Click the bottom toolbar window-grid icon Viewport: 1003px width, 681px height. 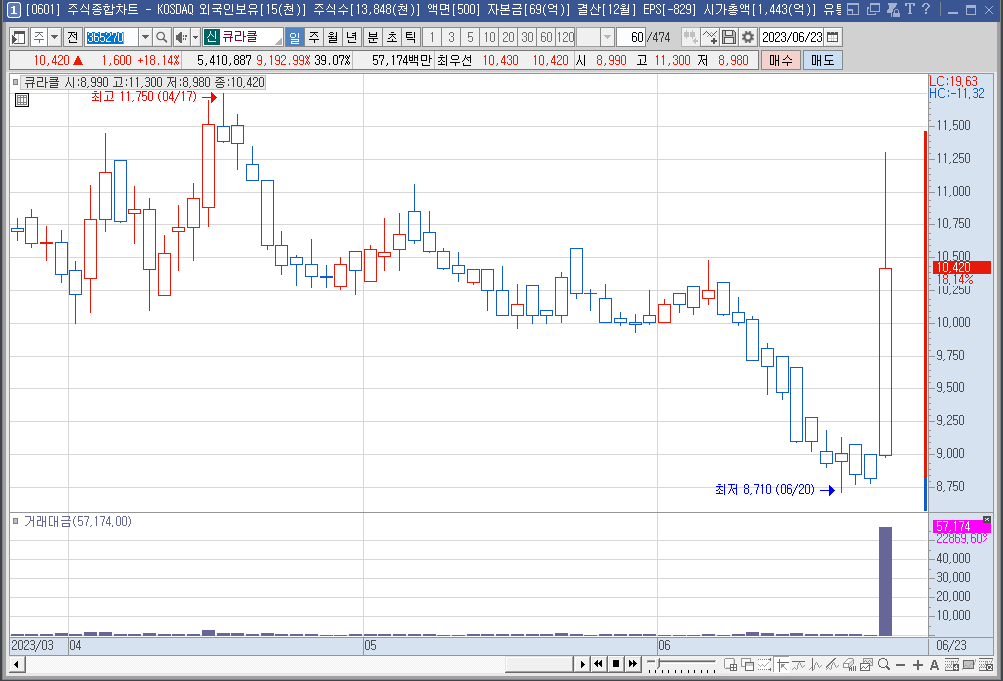(x=730, y=665)
